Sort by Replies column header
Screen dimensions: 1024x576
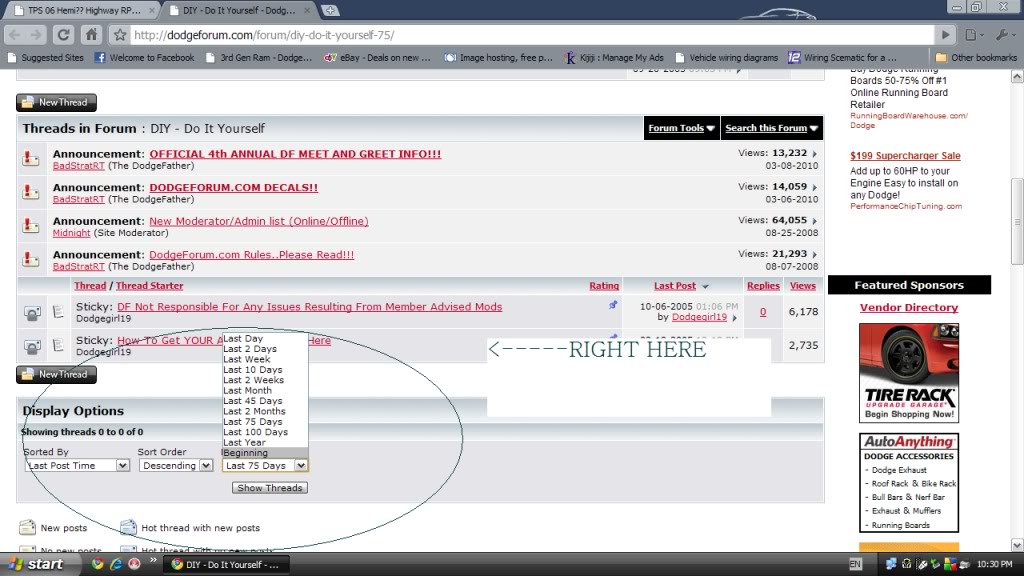(x=763, y=286)
